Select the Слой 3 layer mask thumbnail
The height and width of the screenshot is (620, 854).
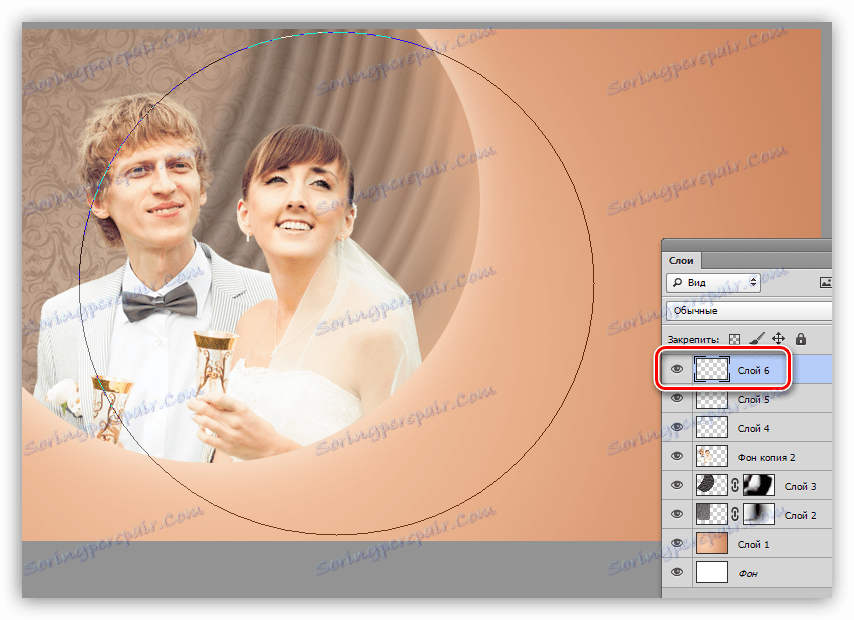[759, 485]
